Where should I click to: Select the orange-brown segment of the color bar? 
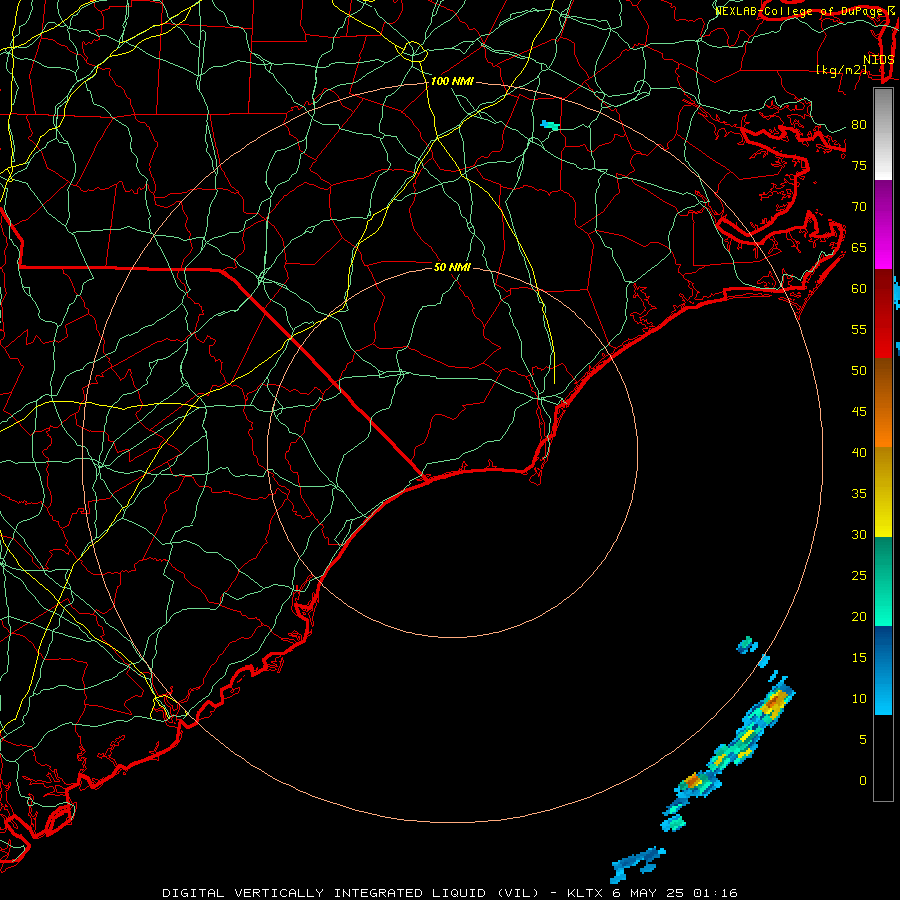click(883, 402)
